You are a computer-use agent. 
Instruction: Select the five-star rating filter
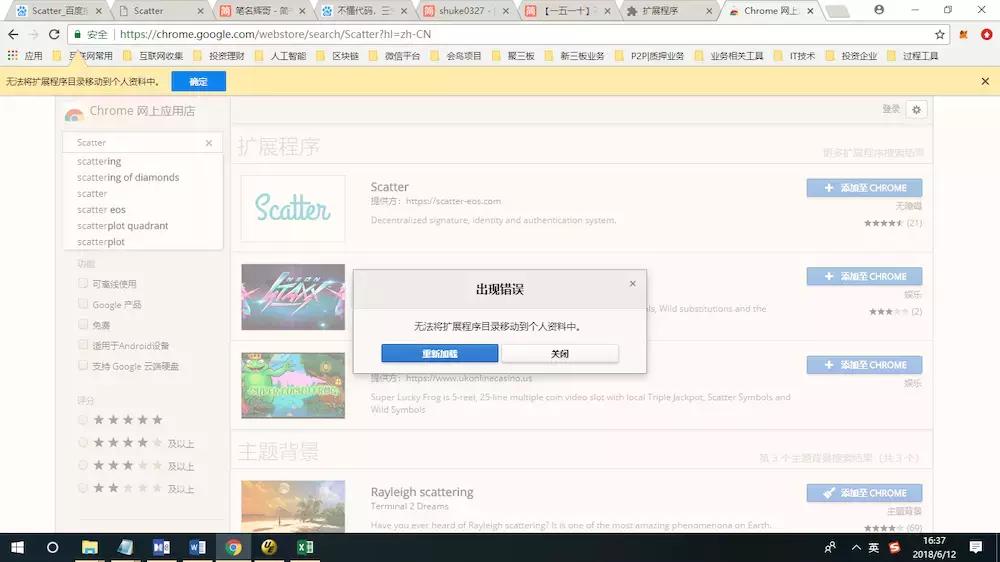pyautogui.click(x=83, y=420)
